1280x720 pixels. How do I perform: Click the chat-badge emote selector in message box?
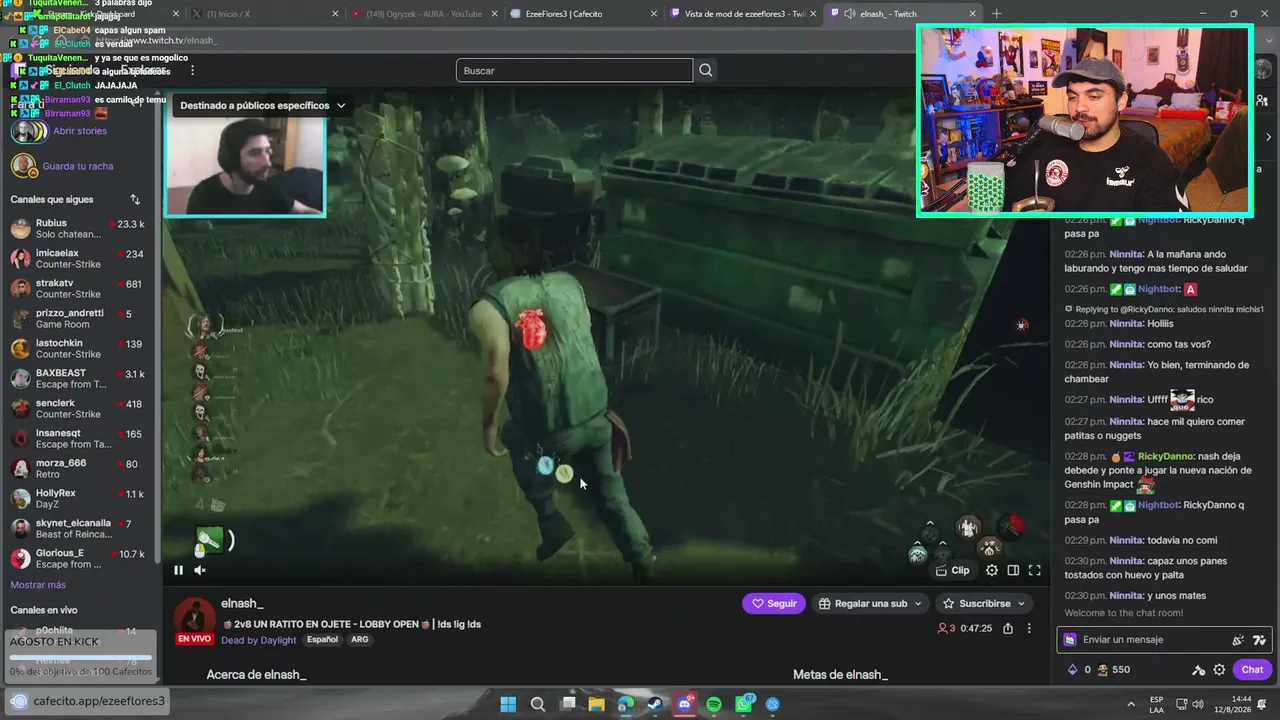click(1070, 639)
